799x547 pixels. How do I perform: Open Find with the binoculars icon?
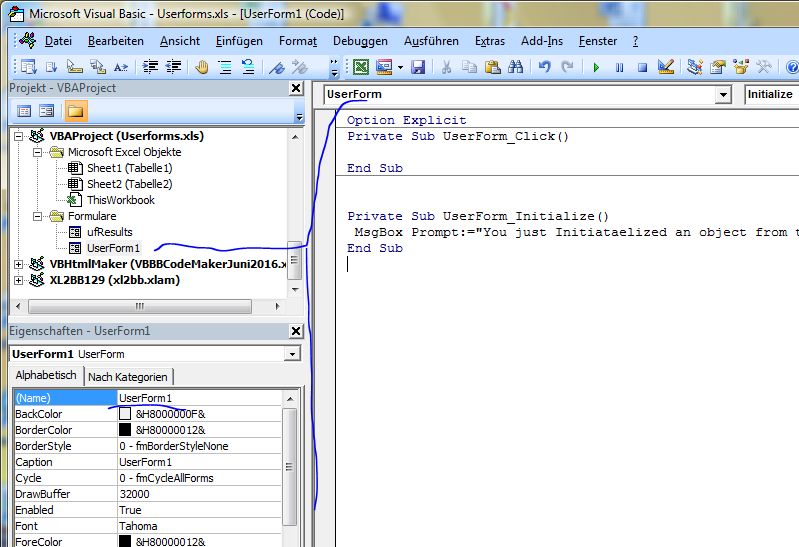pyautogui.click(x=515, y=67)
